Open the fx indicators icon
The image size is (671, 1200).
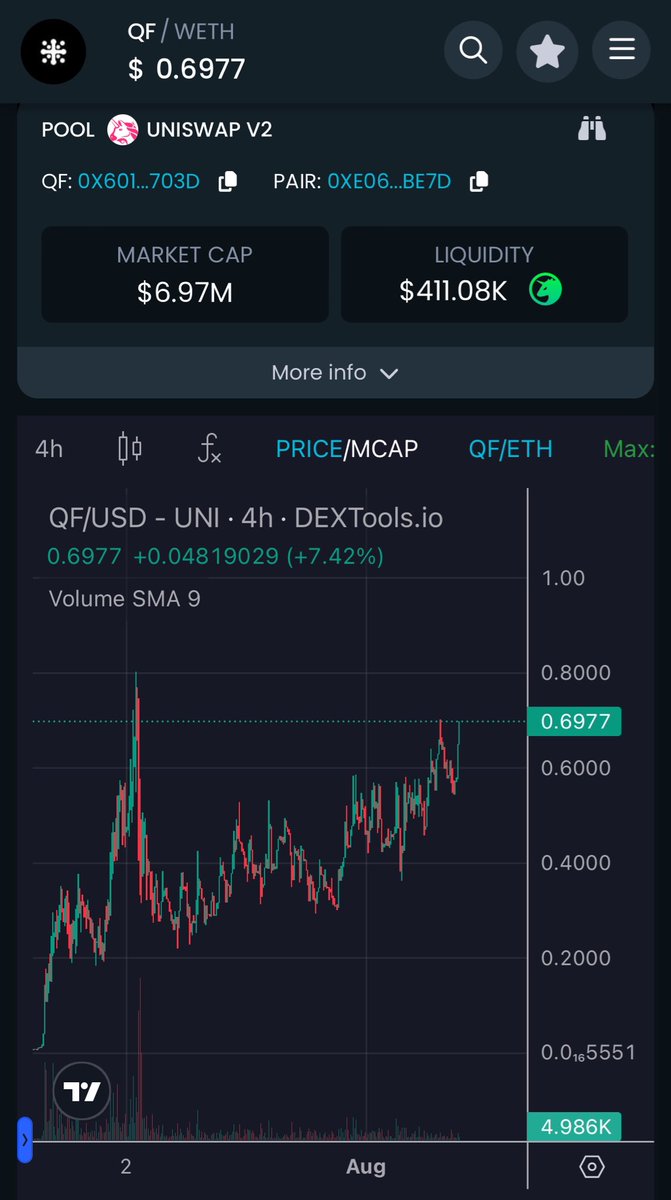click(208, 449)
